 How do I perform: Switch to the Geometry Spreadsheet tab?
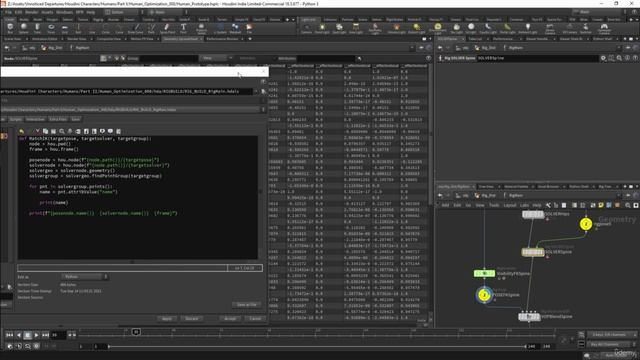pyautogui.click(x=180, y=39)
